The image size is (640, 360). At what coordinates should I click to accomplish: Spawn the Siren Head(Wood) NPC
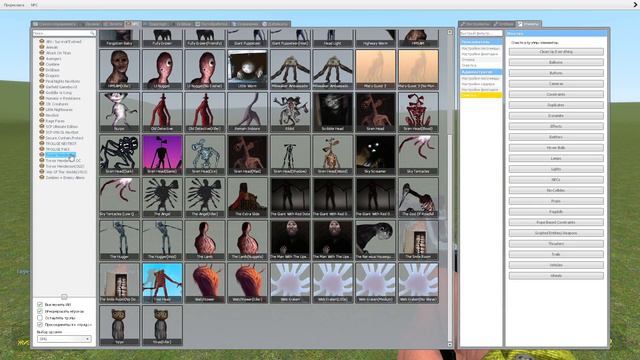pos(333,155)
